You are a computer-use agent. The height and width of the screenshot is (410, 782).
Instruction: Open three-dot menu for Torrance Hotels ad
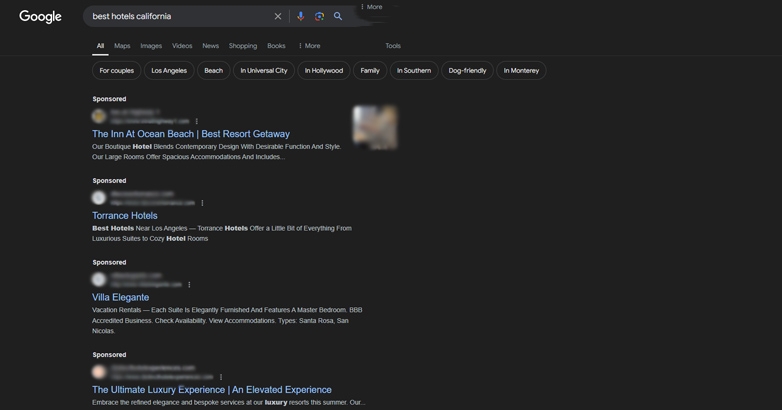click(202, 203)
